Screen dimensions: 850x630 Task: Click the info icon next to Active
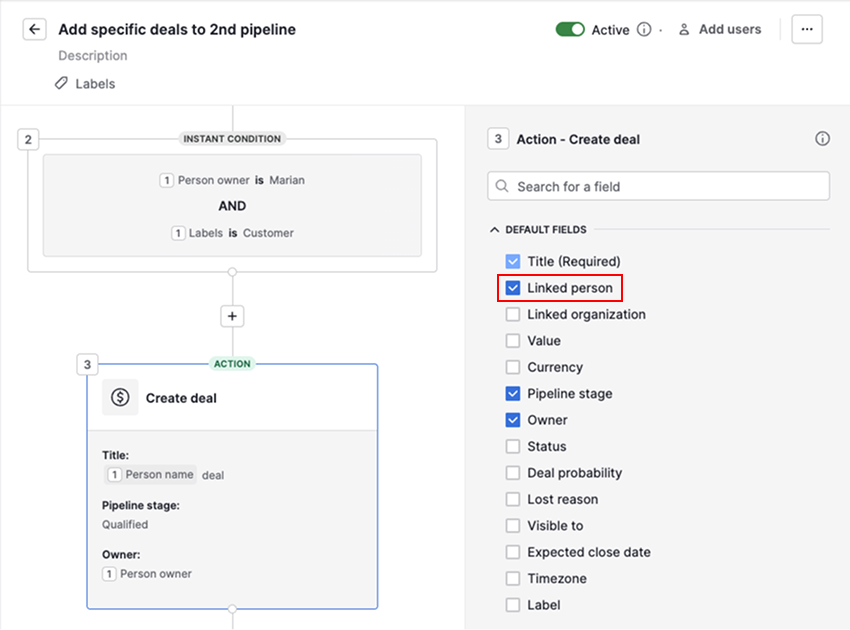644,30
